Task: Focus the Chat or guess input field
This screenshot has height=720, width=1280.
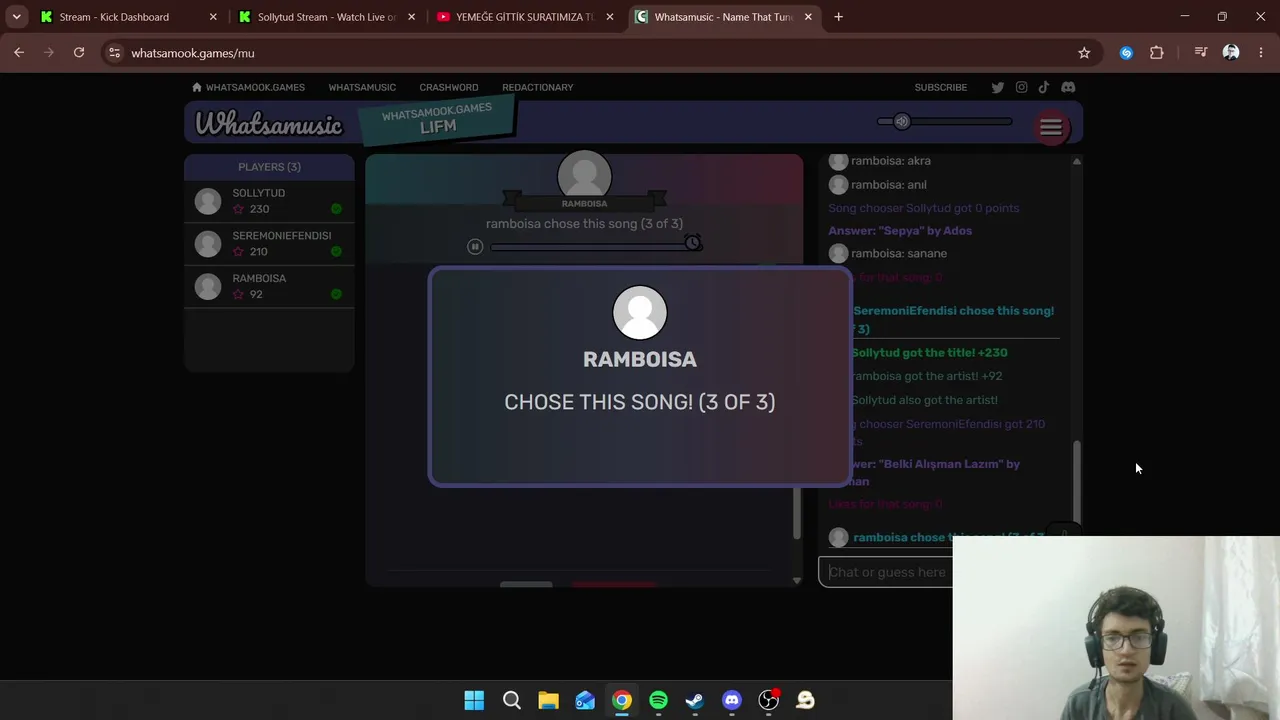Action: point(886,572)
